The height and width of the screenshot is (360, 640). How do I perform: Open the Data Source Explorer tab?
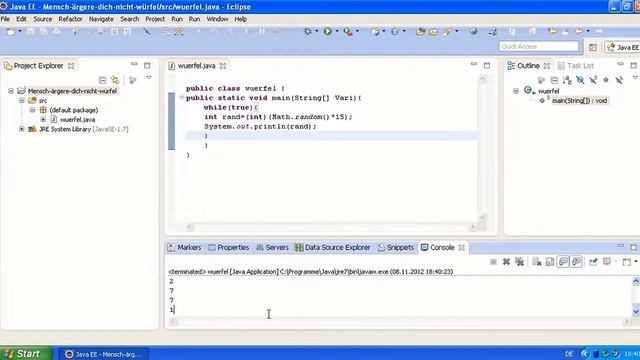[333, 247]
